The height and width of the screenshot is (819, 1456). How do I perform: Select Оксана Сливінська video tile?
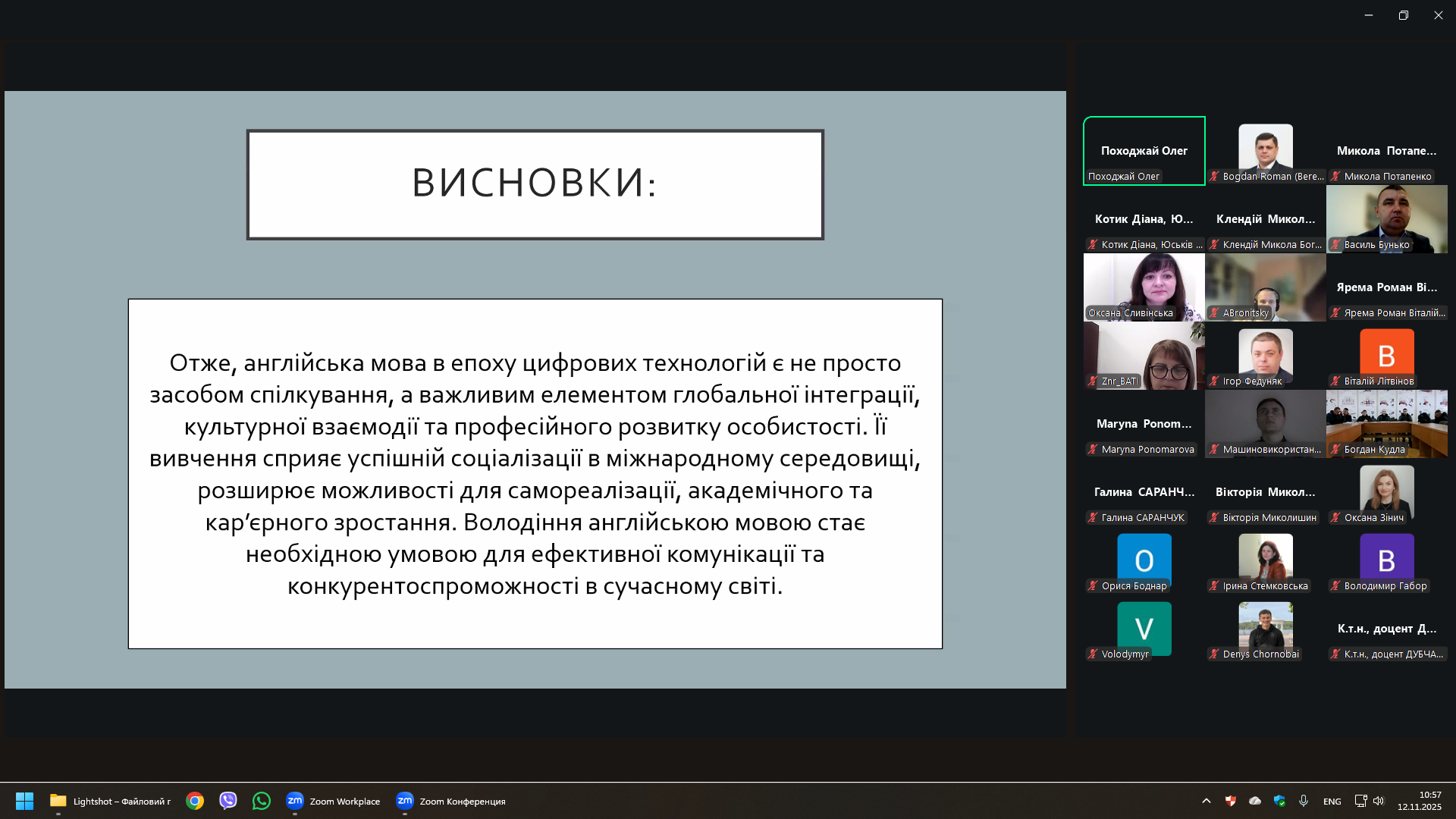pos(1144,287)
